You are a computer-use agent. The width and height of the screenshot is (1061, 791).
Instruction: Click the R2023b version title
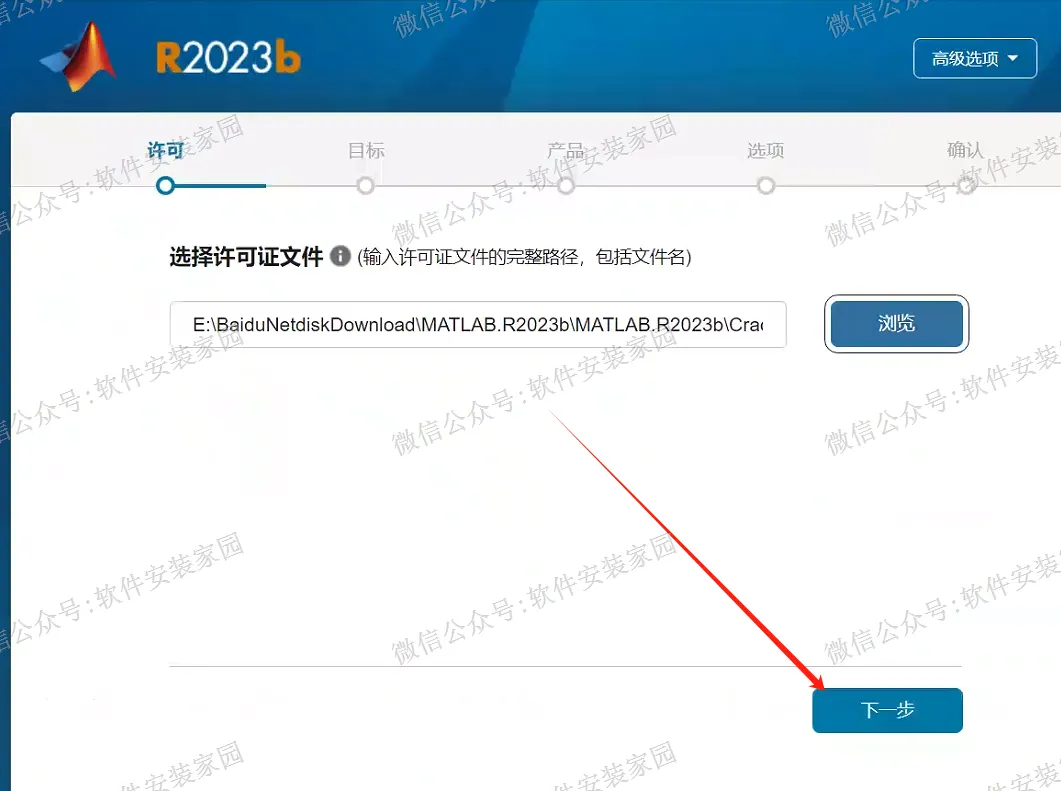(229, 58)
